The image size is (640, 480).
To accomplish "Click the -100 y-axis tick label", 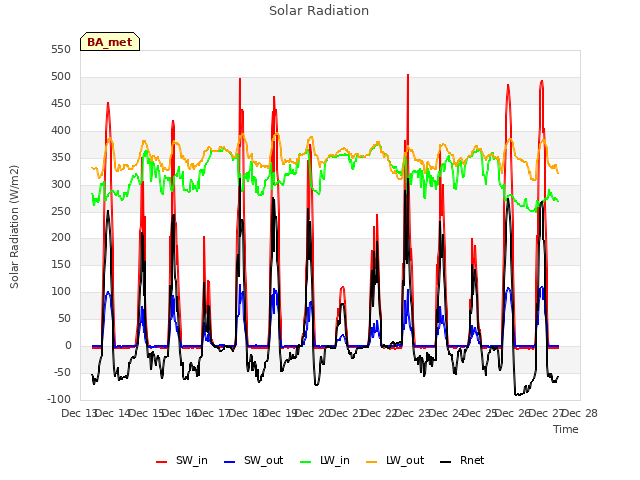I will point(59,399).
